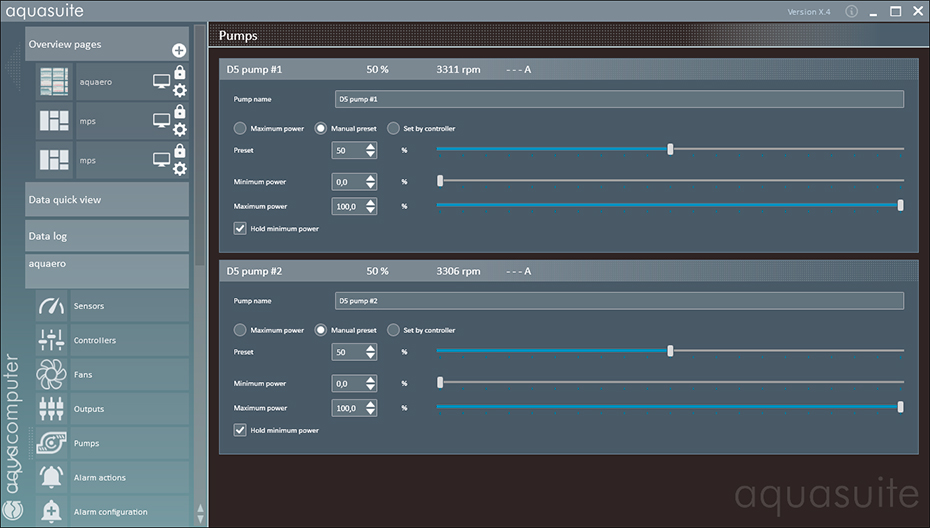The height and width of the screenshot is (528, 930).
Task: Click the Maximum power stepper for pump #1
Action: click(371, 206)
